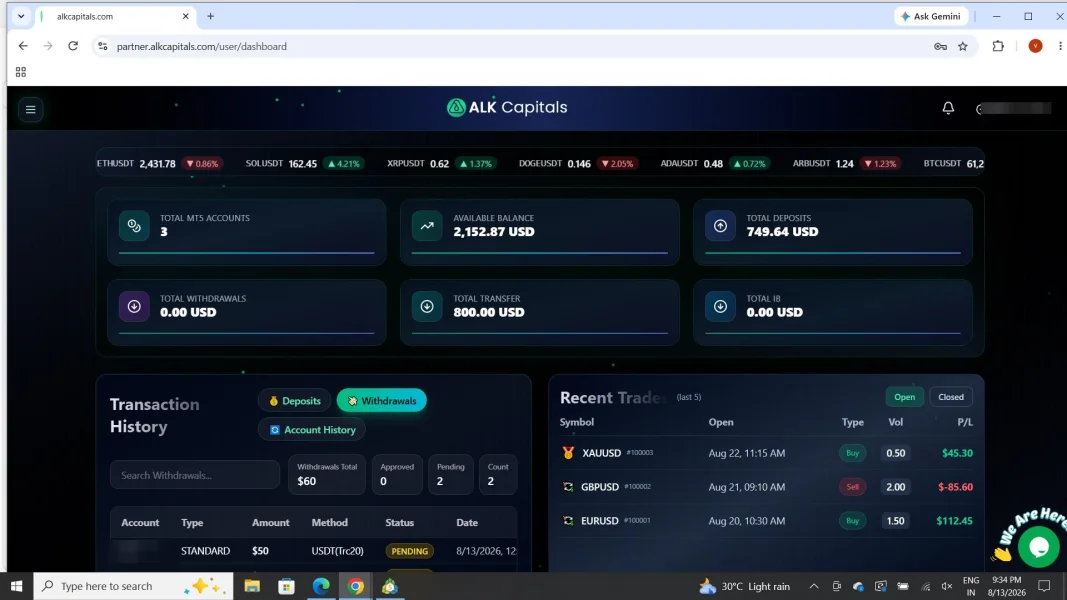This screenshot has height=600, width=1067.
Task: View site information in address bar
Action: (x=103, y=46)
